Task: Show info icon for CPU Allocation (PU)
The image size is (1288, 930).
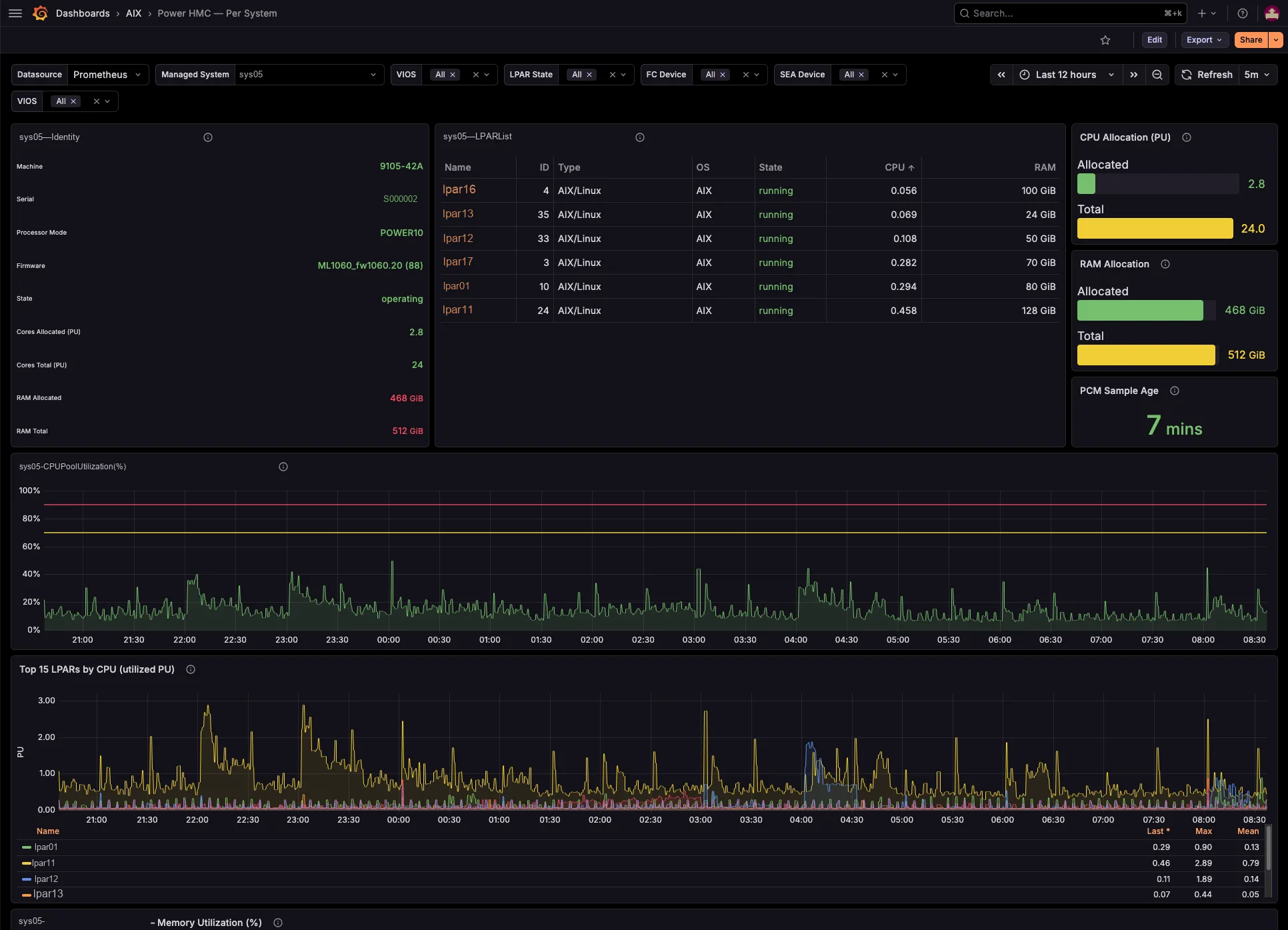Action: pos(1187,137)
